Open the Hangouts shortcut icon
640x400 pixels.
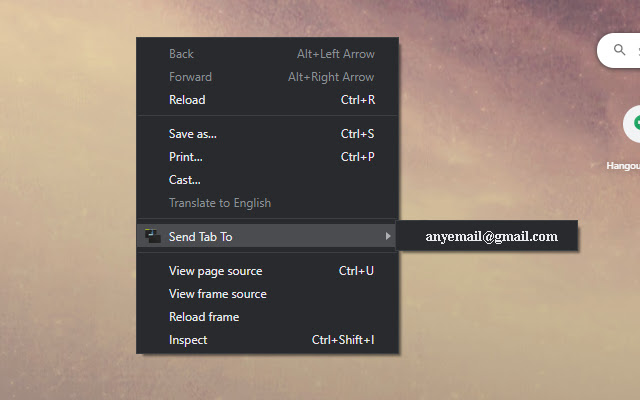(x=634, y=123)
